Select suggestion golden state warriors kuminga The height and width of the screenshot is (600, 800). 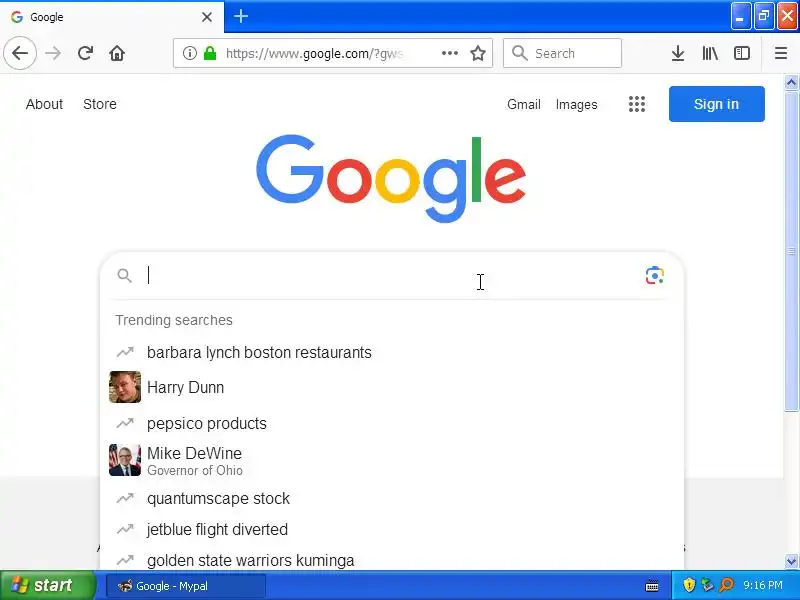tap(392, 560)
